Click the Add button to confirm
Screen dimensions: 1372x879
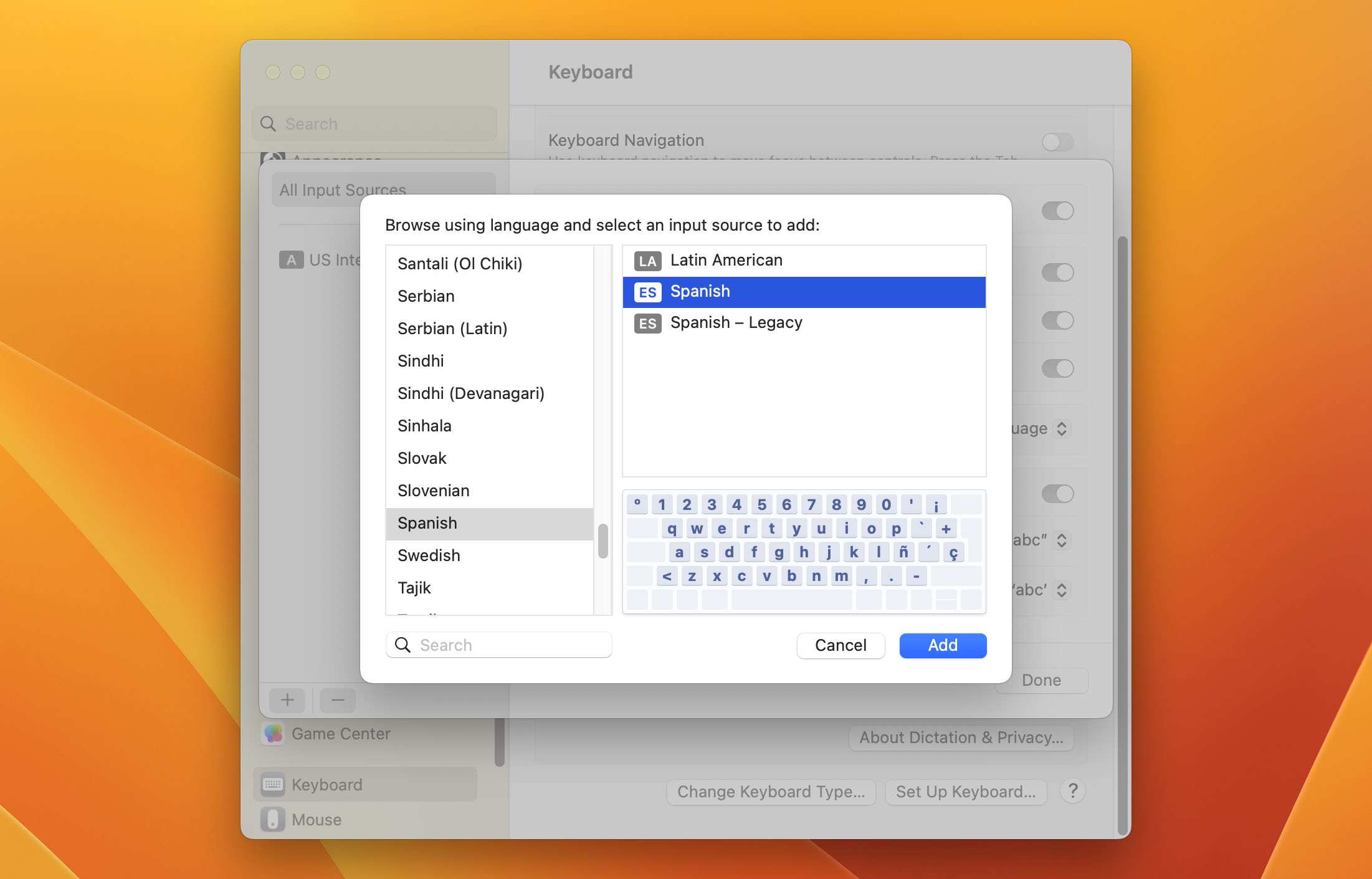pos(942,645)
